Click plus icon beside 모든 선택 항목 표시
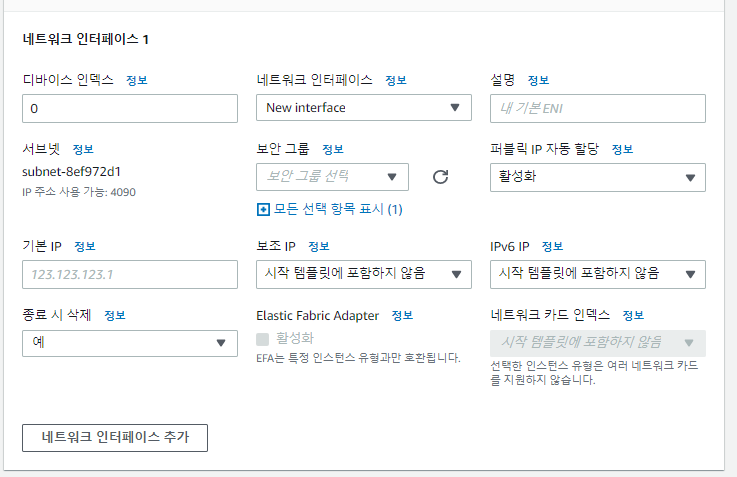The height and width of the screenshot is (477, 737). coord(263,210)
